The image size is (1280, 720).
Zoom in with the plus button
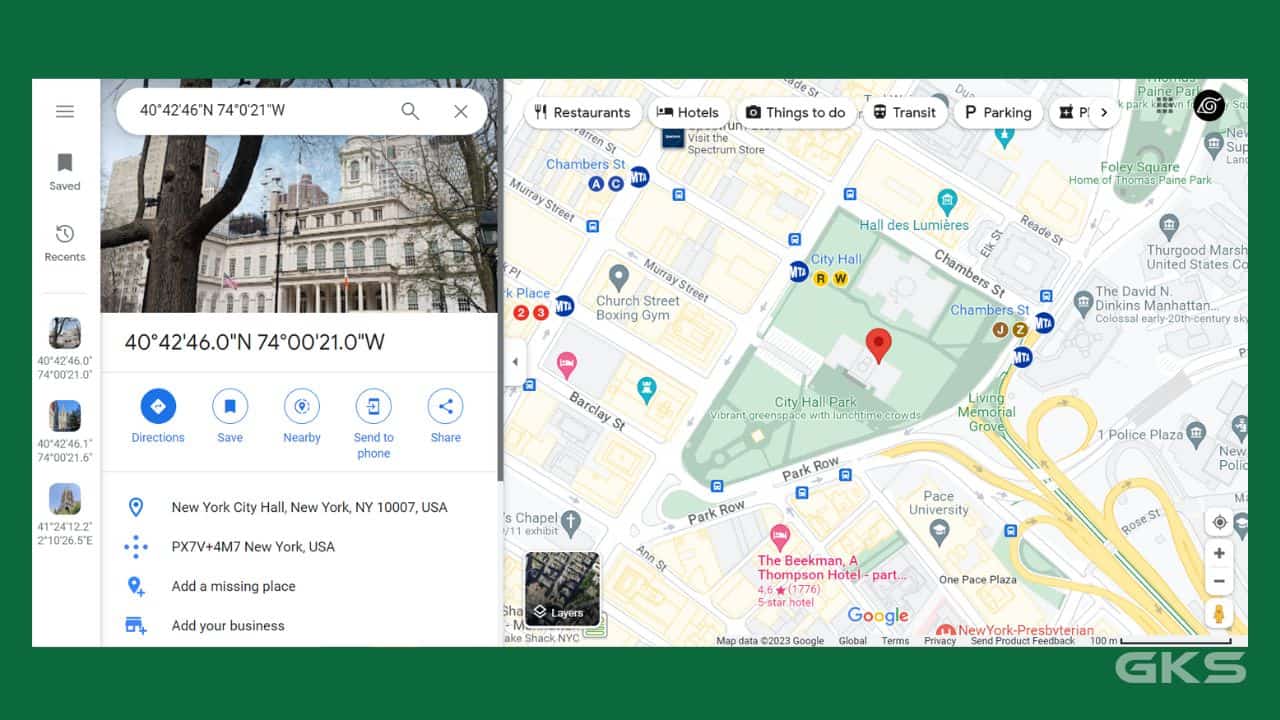[1219, 553]
